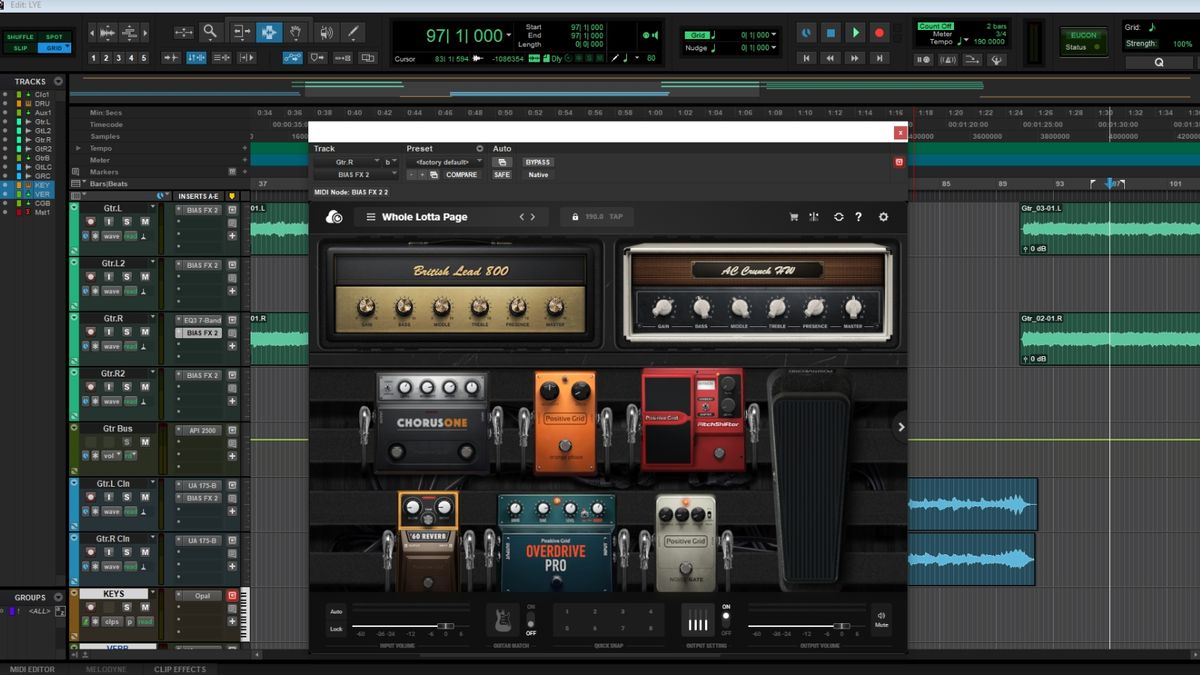Click the COMPARE button
This screenshot has height=675, width=1200.
tap(460, 175)
